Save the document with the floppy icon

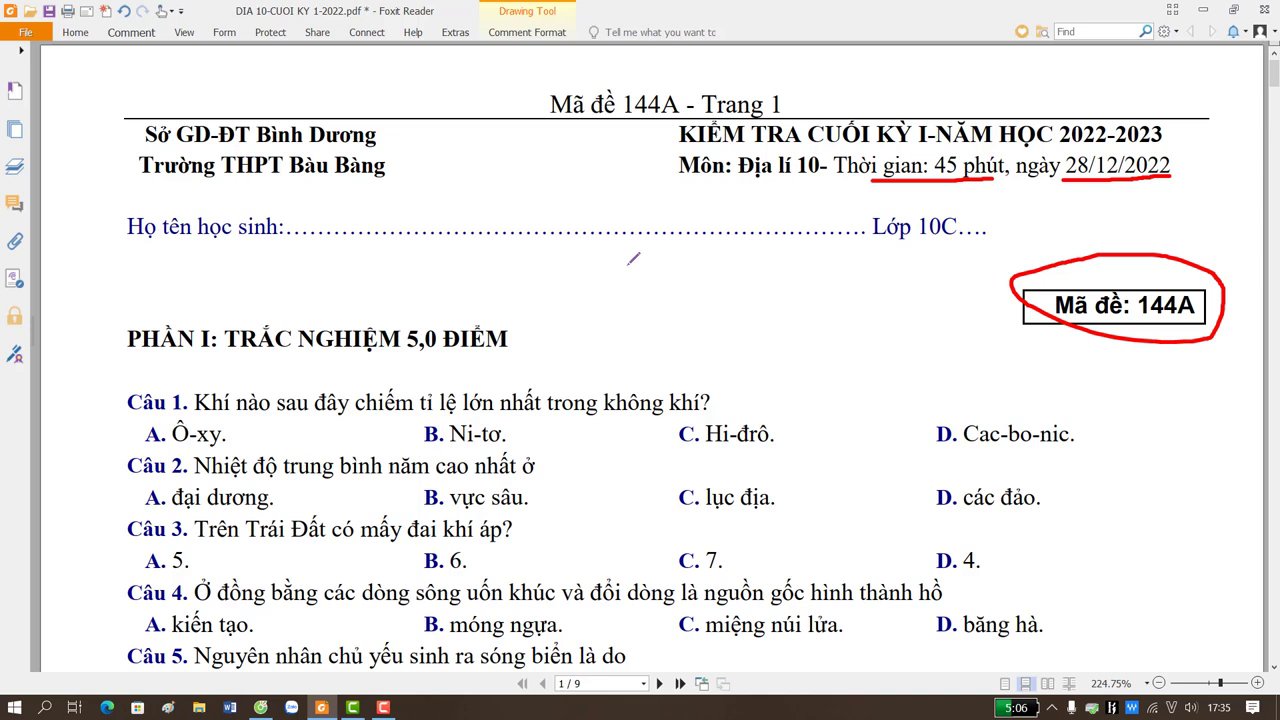[49, 11]
